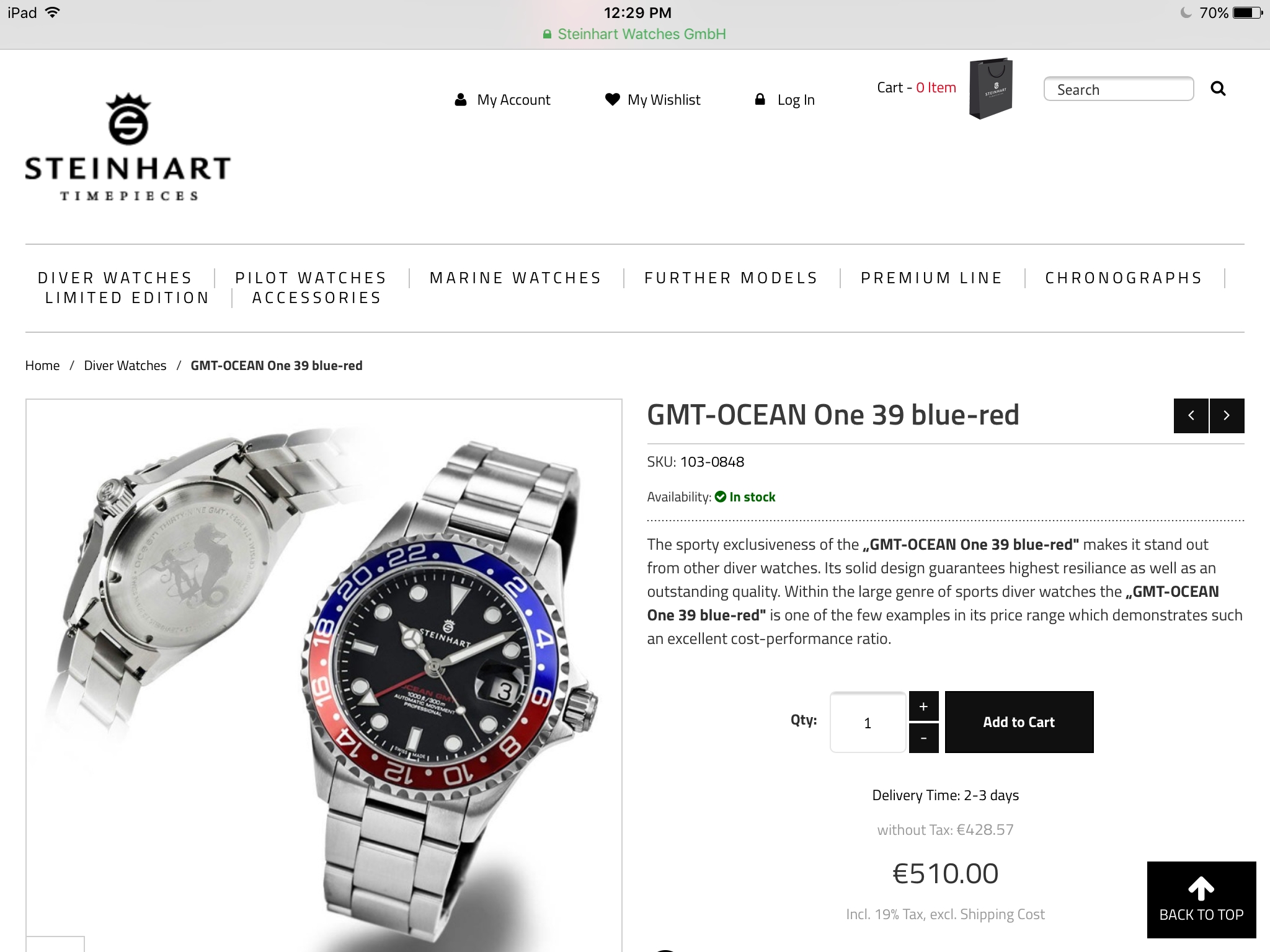Image resolution: width=1270 pixels, height=952 pixels.
Task: Click the search magnifier icon
Action: point(1218,89)
